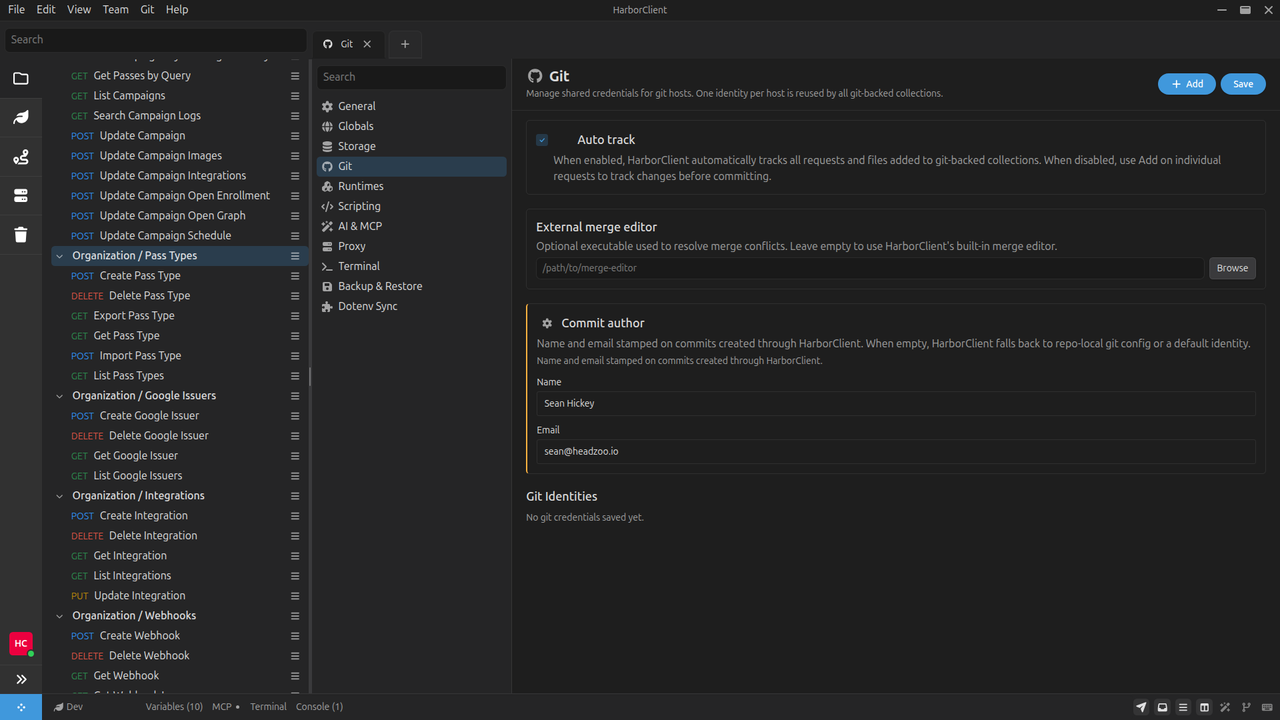The width and height of the screenshot is (1280, 720).
Task: Open menu icon for Update Campaign Images
Action: pyautogui.click(x=295, y=156)
